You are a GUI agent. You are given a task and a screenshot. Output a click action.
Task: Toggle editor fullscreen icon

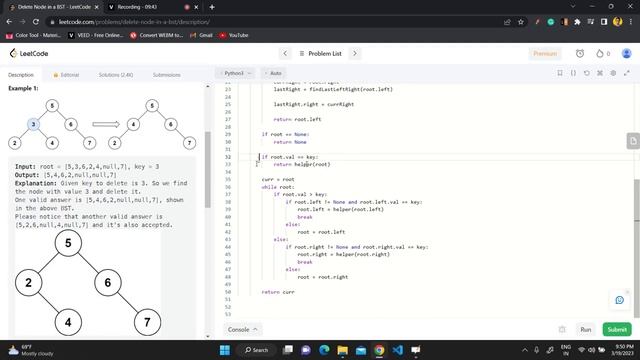click(x=627, y=73)
